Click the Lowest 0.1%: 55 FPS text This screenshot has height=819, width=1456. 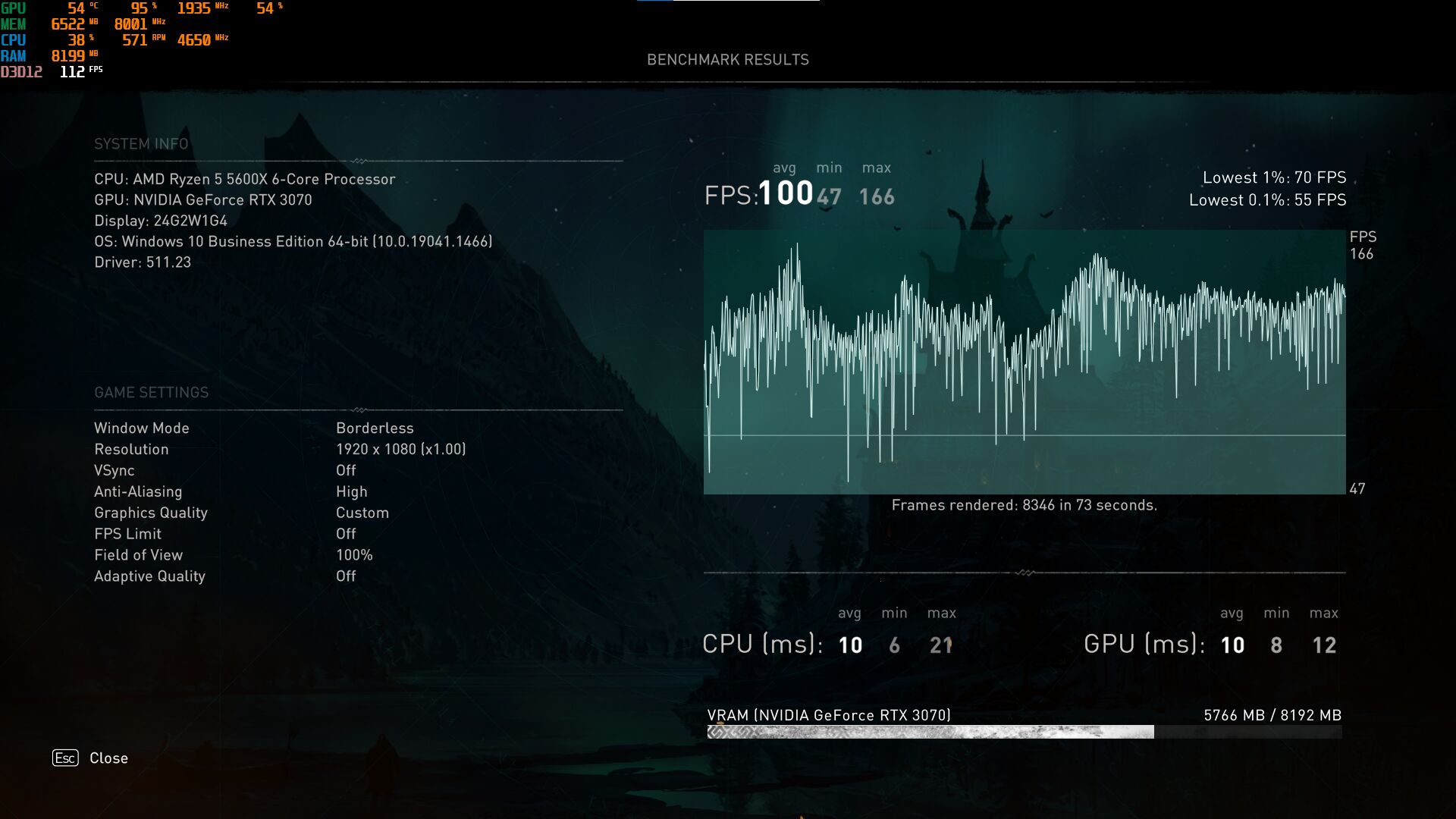click(1267, 200)
